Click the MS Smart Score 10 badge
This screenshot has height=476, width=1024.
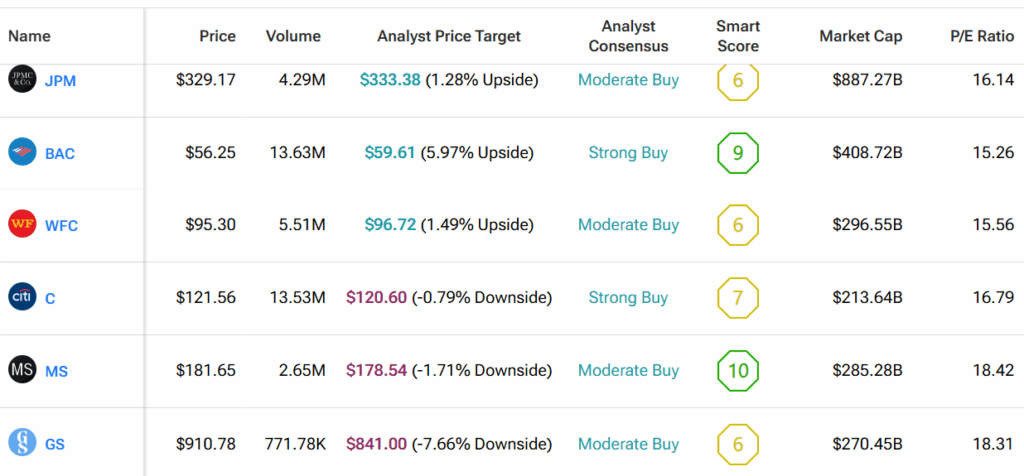coord(738,371)
